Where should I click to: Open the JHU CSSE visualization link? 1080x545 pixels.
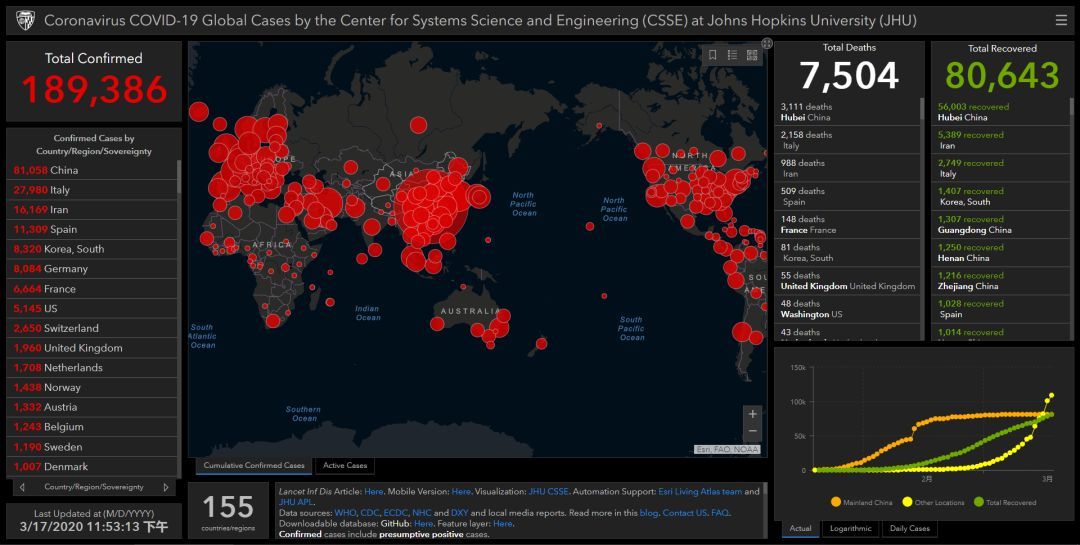click(548, 491)
